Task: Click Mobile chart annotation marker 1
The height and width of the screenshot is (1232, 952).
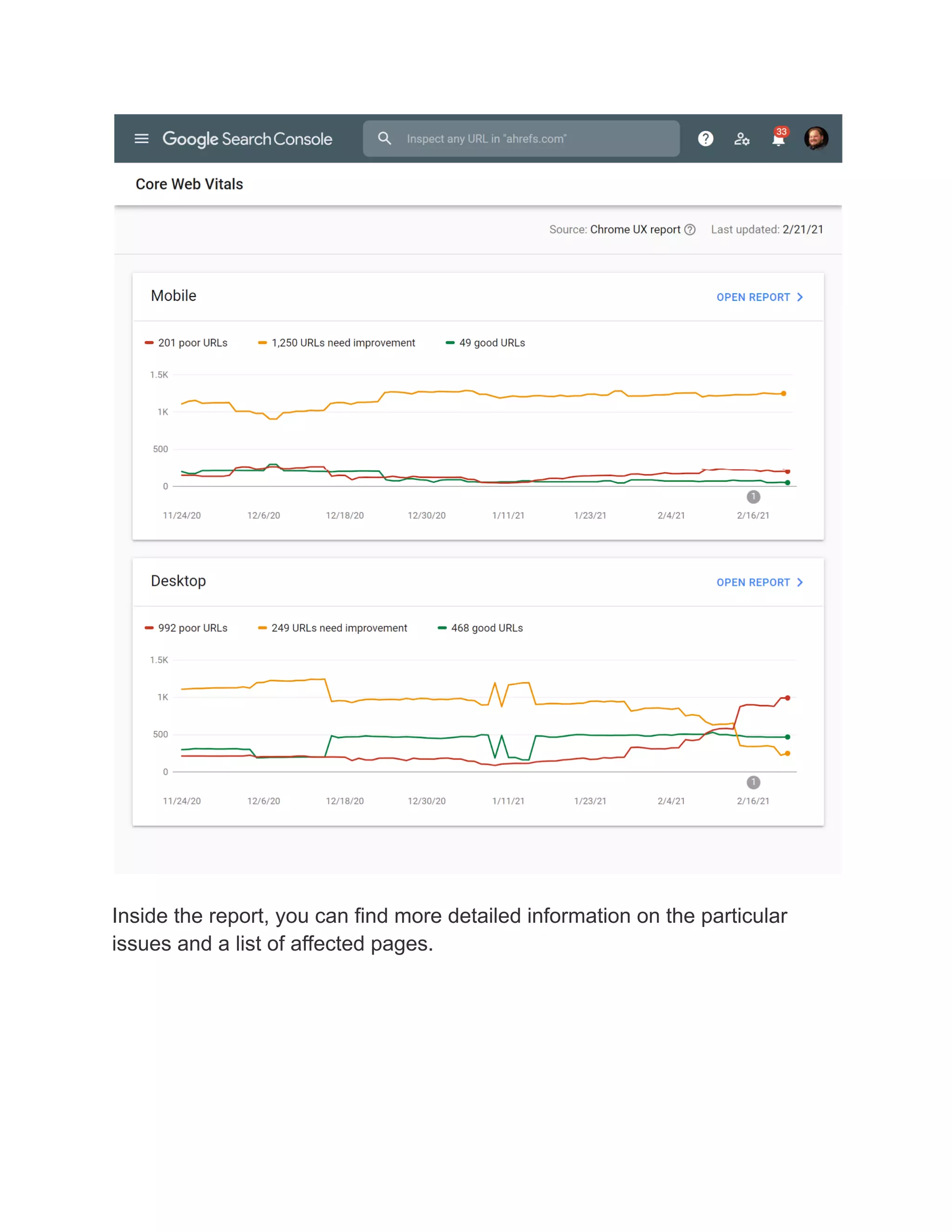Action: [753, 497]
